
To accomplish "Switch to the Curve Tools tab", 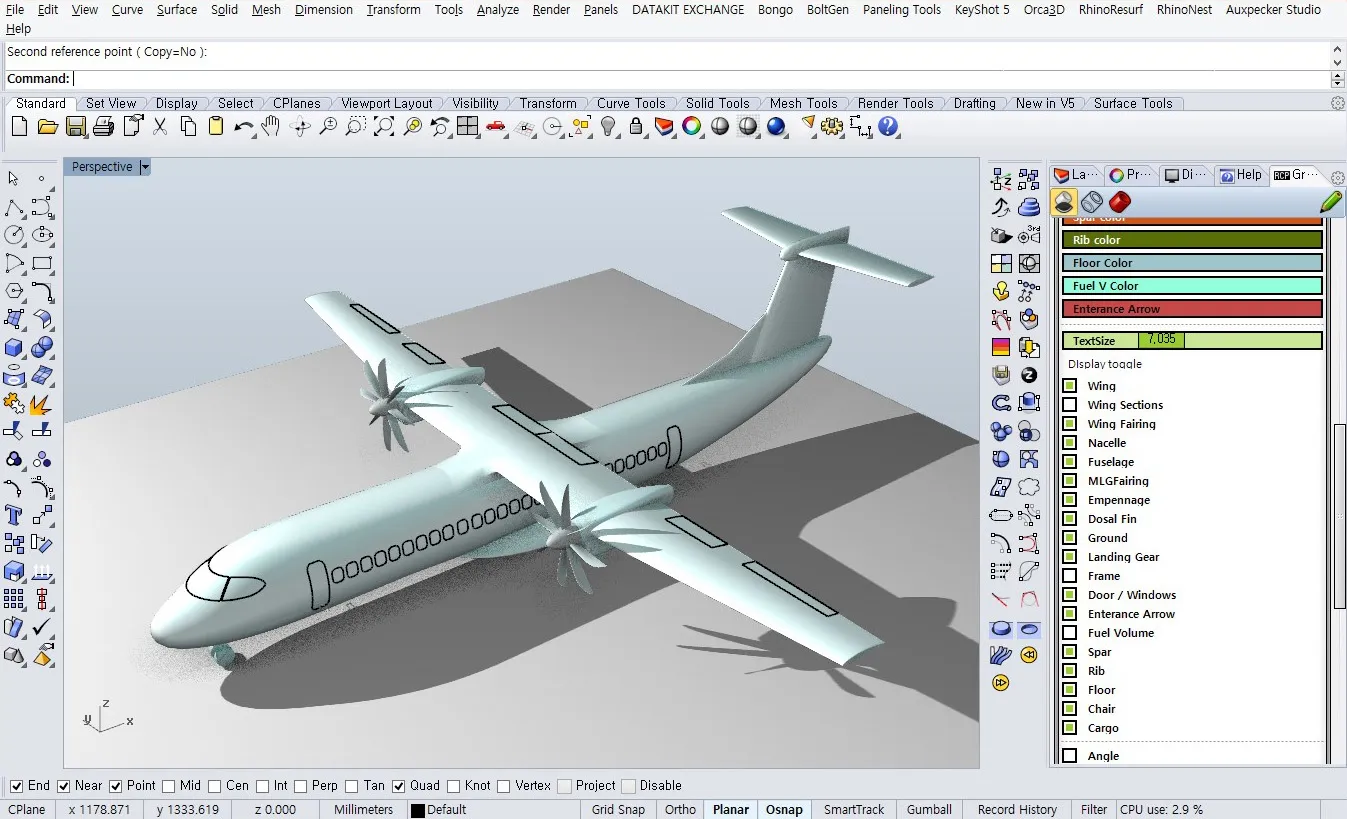I will [x=630, y=103].
